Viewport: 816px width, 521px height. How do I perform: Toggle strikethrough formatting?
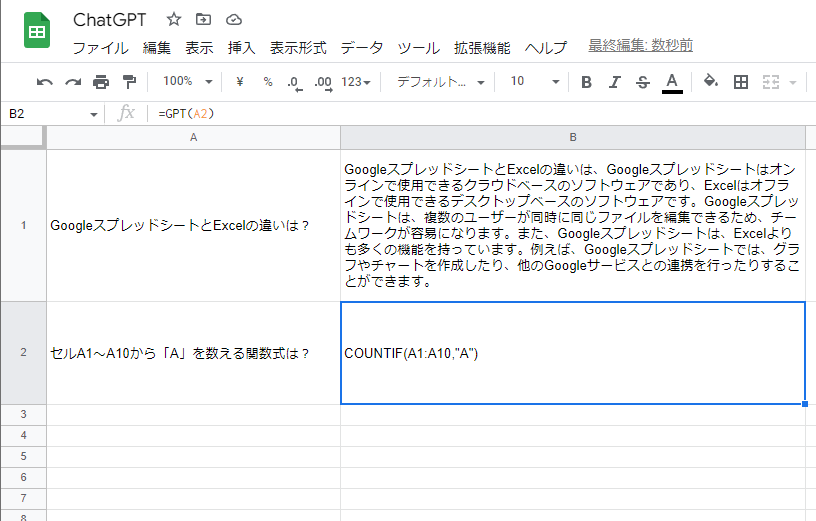pyautogui.click(x=643, y=82)
